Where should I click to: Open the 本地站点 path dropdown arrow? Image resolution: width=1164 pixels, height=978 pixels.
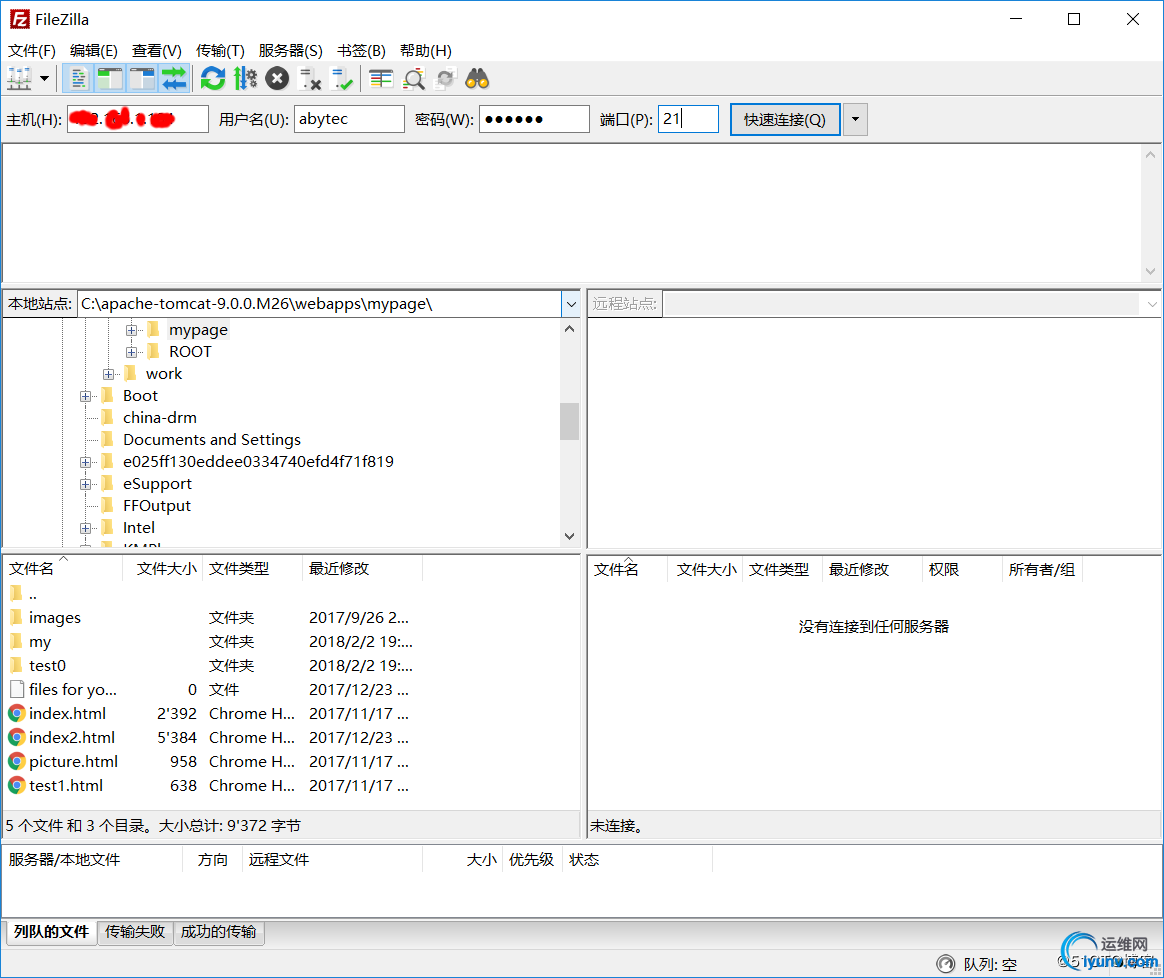(x=571, y=304)
